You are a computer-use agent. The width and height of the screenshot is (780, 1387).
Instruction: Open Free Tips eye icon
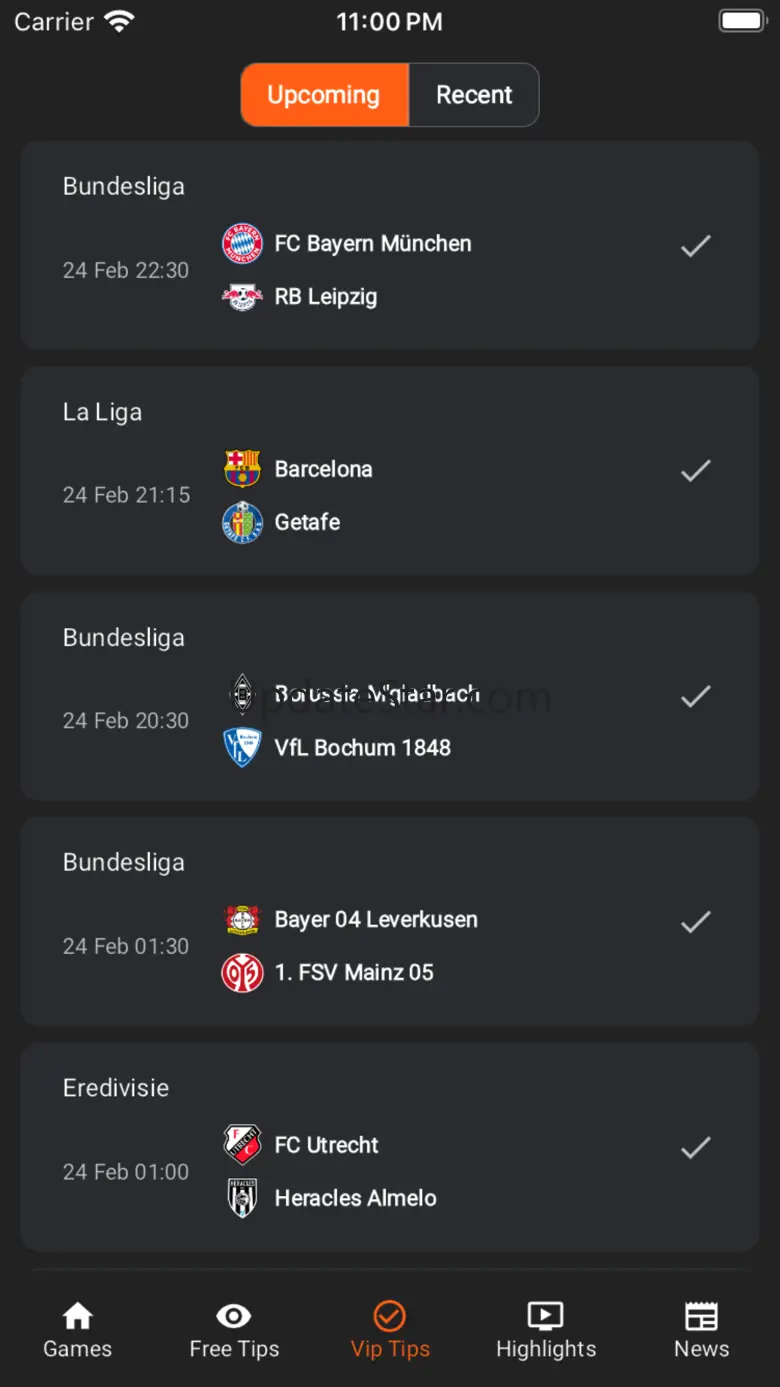234,1316
